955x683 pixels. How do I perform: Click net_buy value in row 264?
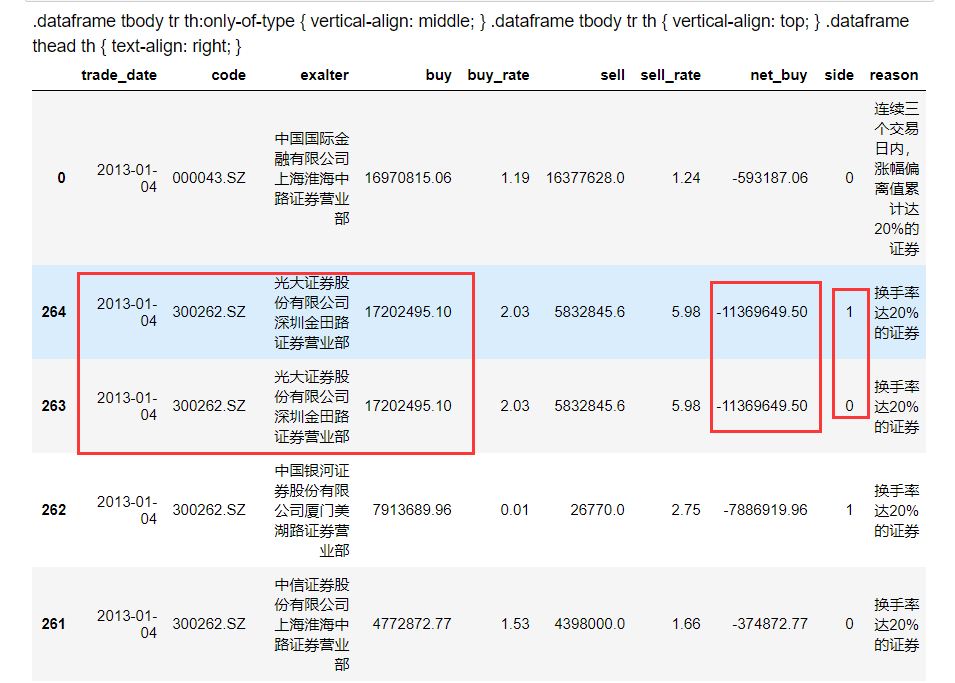(x=762, y=312)
